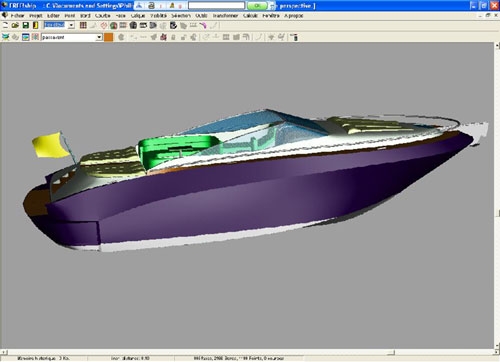
Task: Click the red diamond toolbar icon
Action: pos(104,25)
